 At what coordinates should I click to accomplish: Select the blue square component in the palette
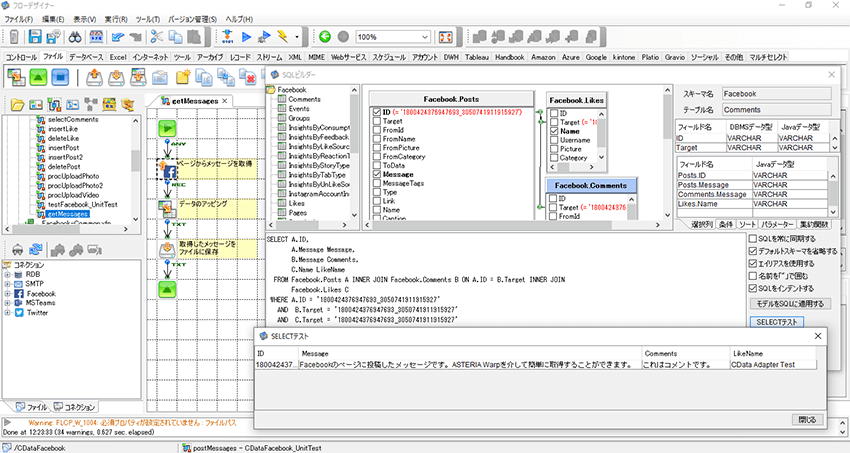60,77
